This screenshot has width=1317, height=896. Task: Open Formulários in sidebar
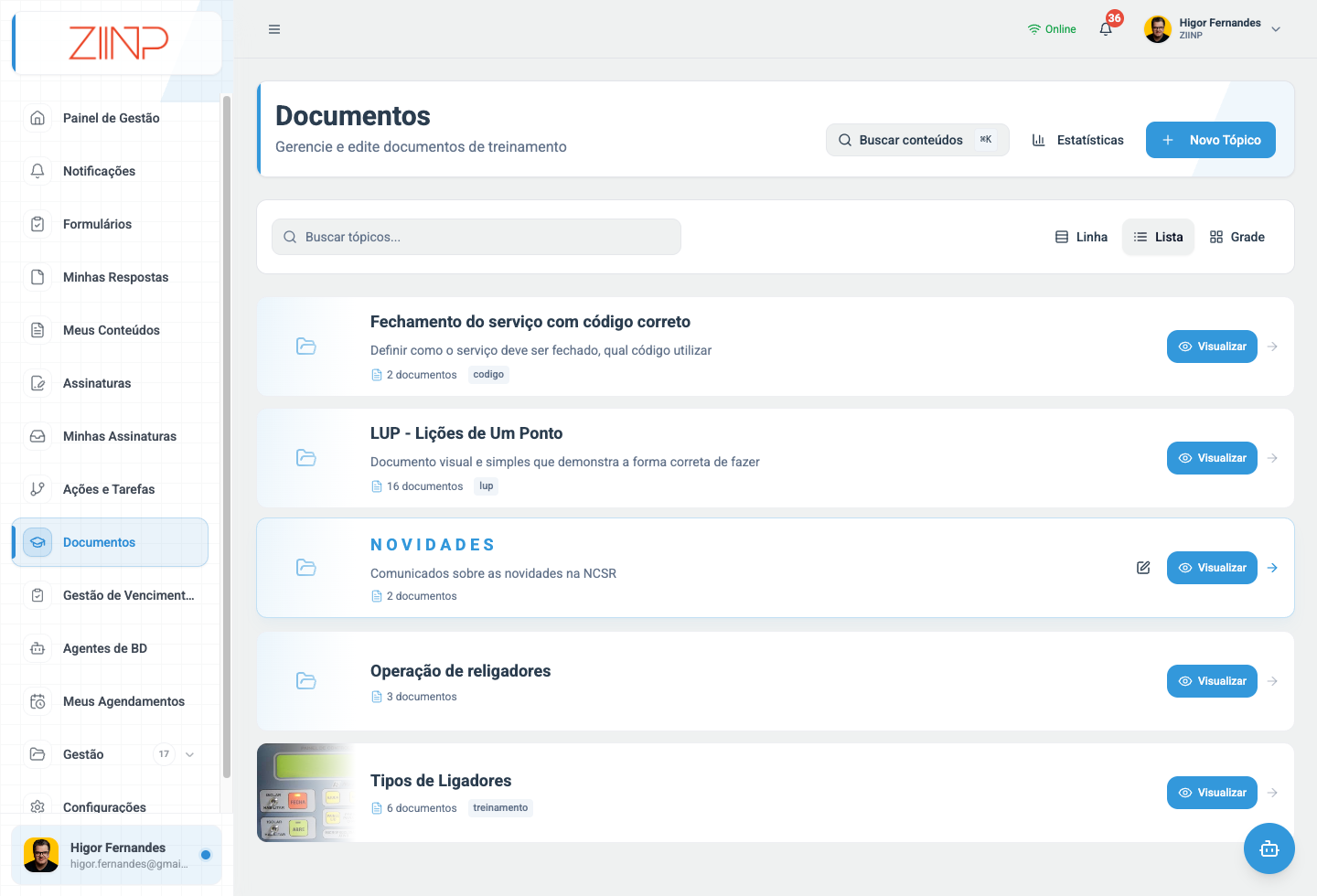click(x=110, y=224)
